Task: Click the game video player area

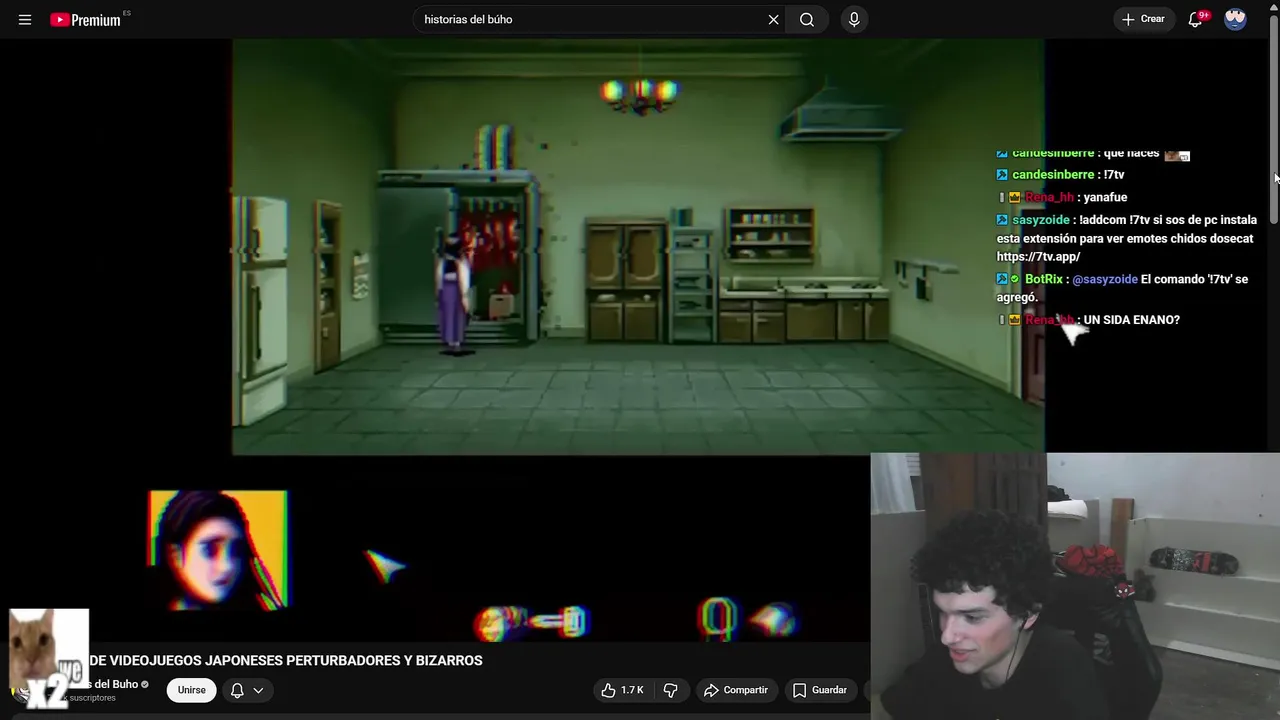Action: tap(638, 246)
